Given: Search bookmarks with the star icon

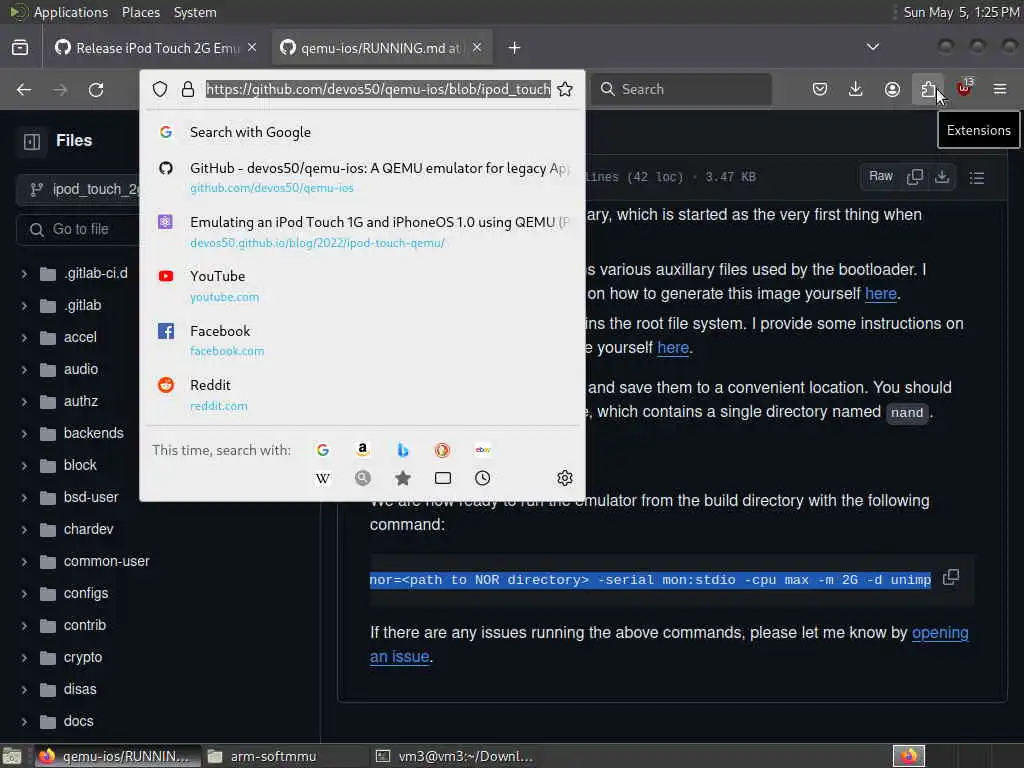Looking at the screenshot, I should click(403, 479).
